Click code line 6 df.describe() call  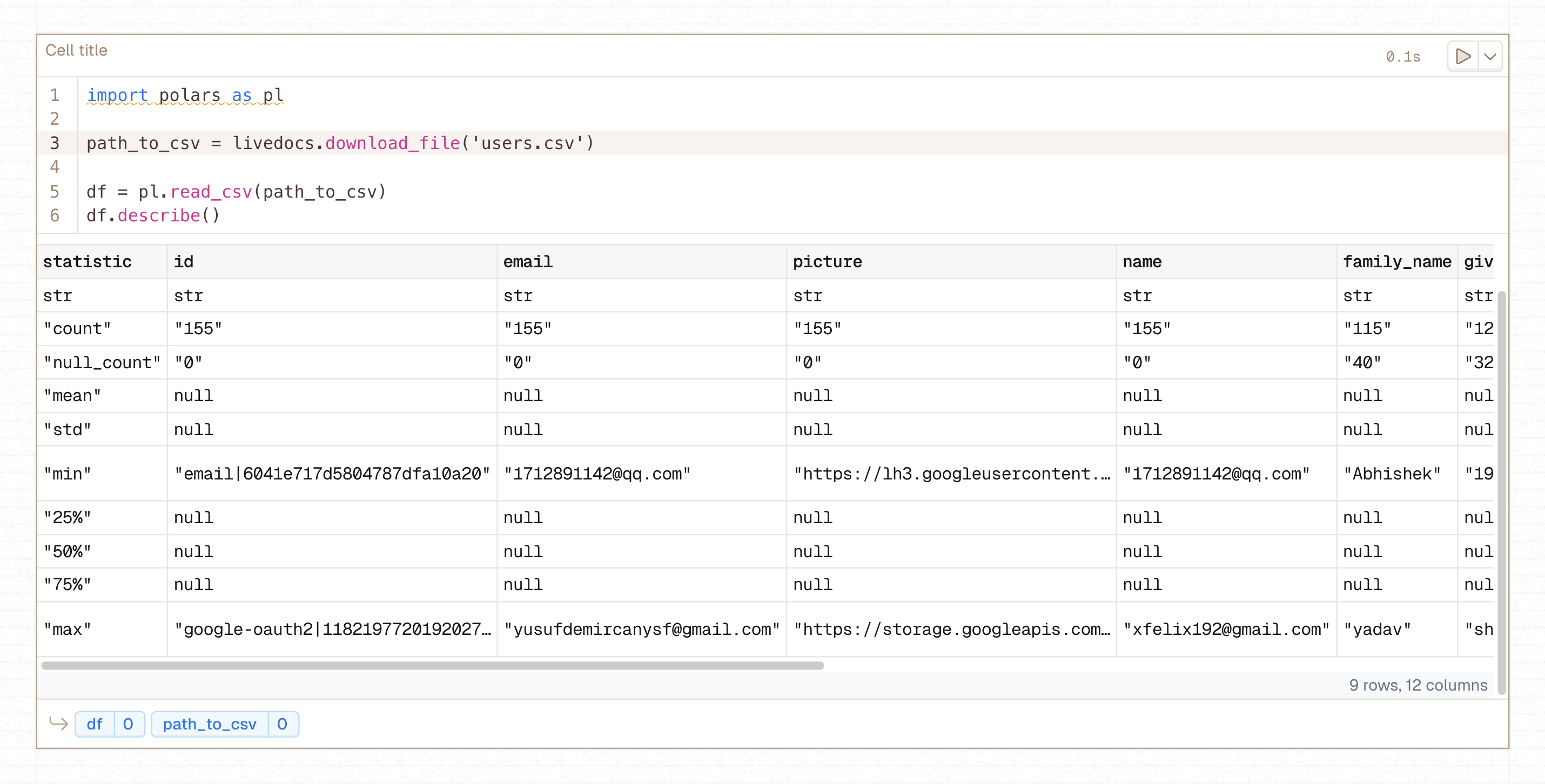pyautogui.click(x=153, y=215)
